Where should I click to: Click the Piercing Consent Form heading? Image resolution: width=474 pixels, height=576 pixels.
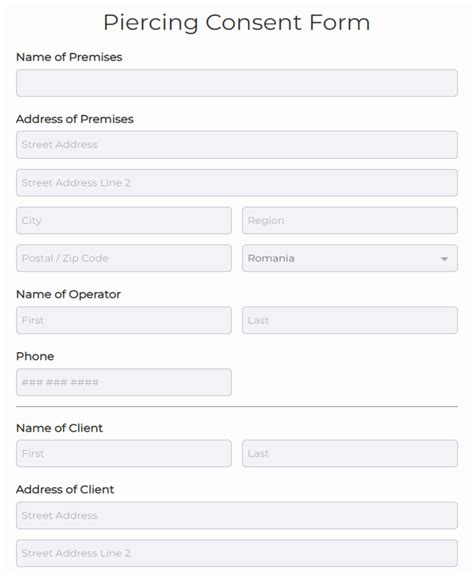(237, 22)
